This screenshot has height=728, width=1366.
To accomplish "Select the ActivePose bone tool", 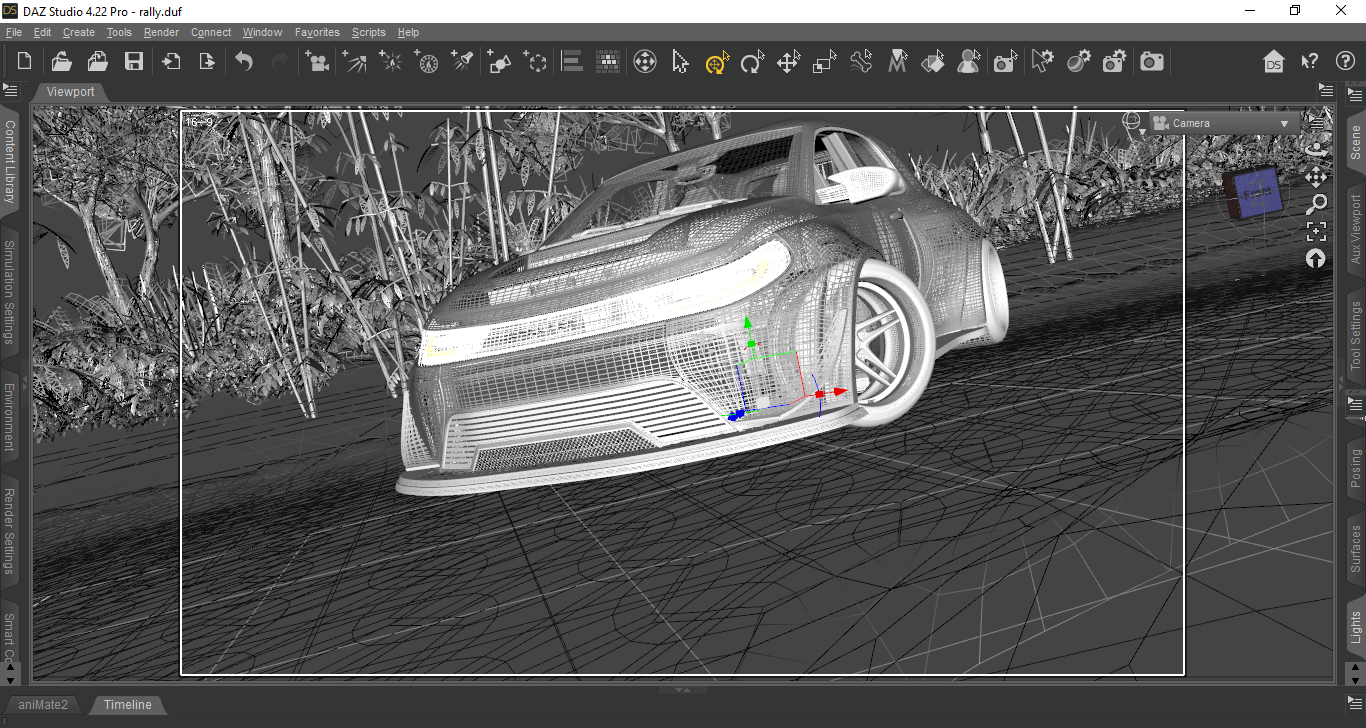I will [x=861, y=63].
